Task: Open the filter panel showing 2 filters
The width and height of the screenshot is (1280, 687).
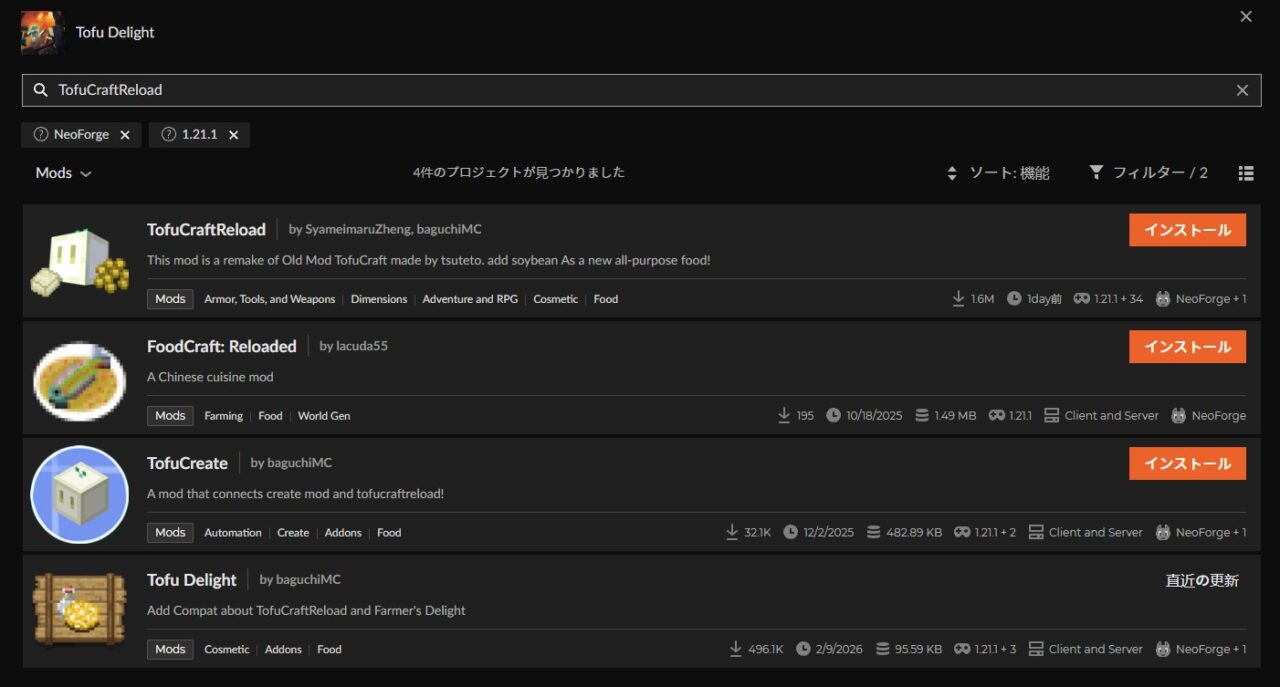Action: [x=1148, y=173]
